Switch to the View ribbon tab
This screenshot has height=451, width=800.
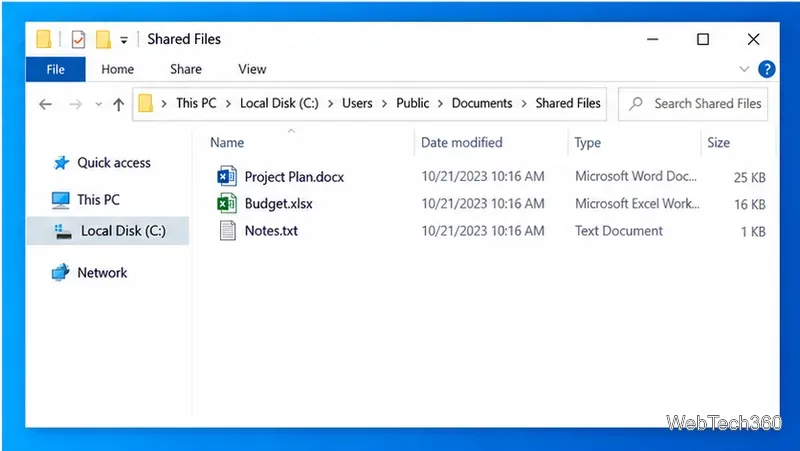(252, 69)
